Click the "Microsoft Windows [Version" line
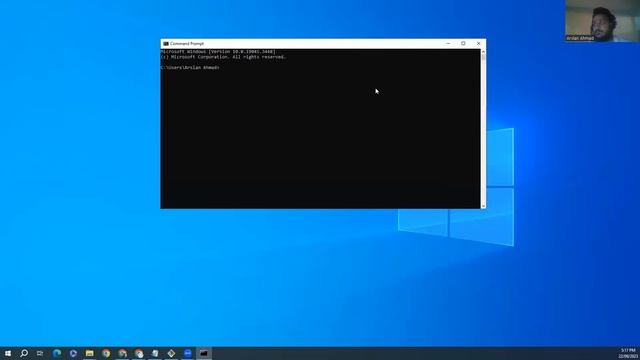Screen dimensions: 640x360 218,52
